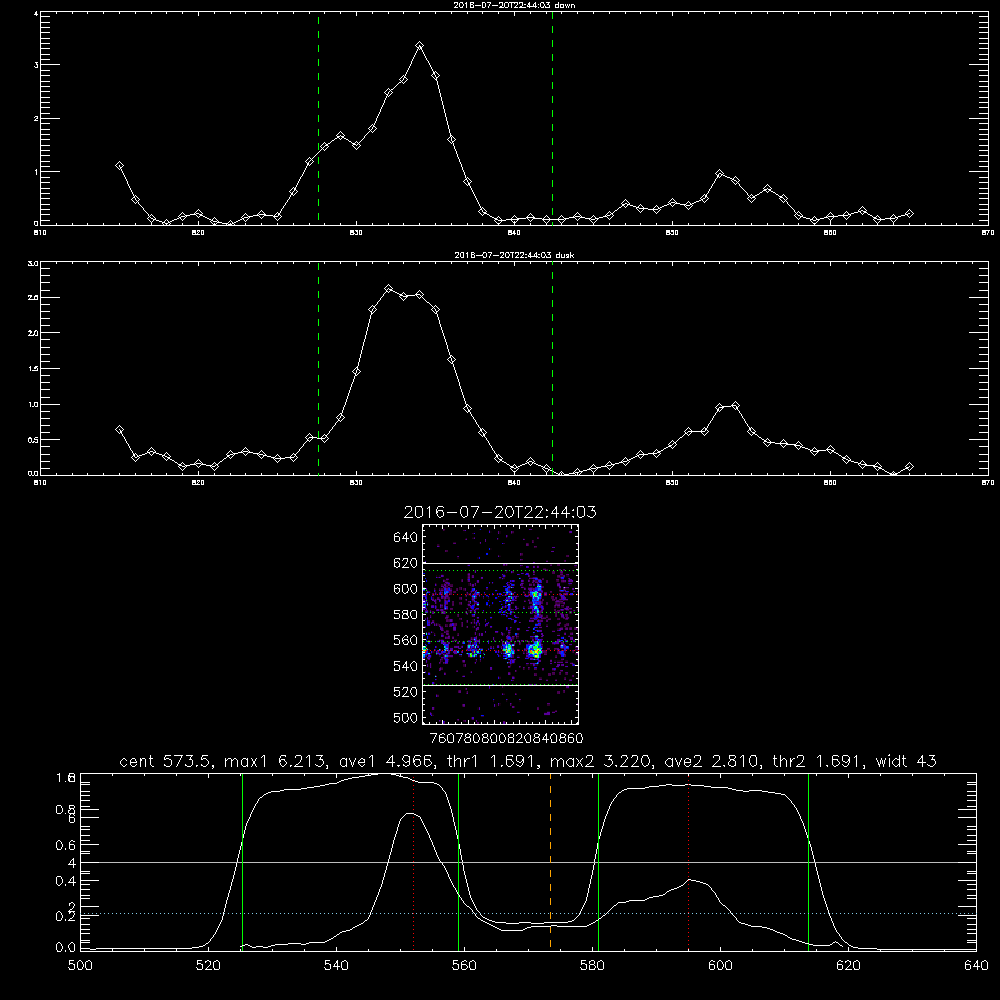Click the '520' label on bottom plot x-axis

(208, 966)
